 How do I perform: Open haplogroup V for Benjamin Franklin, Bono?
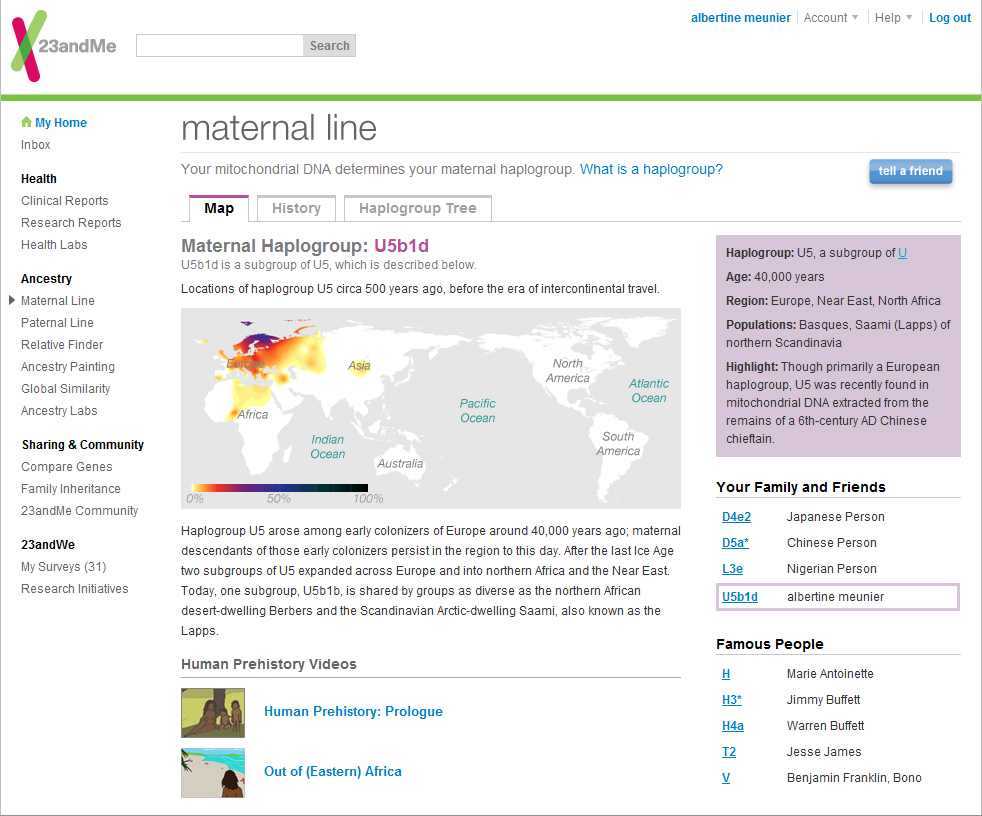[x=726, y=778]
